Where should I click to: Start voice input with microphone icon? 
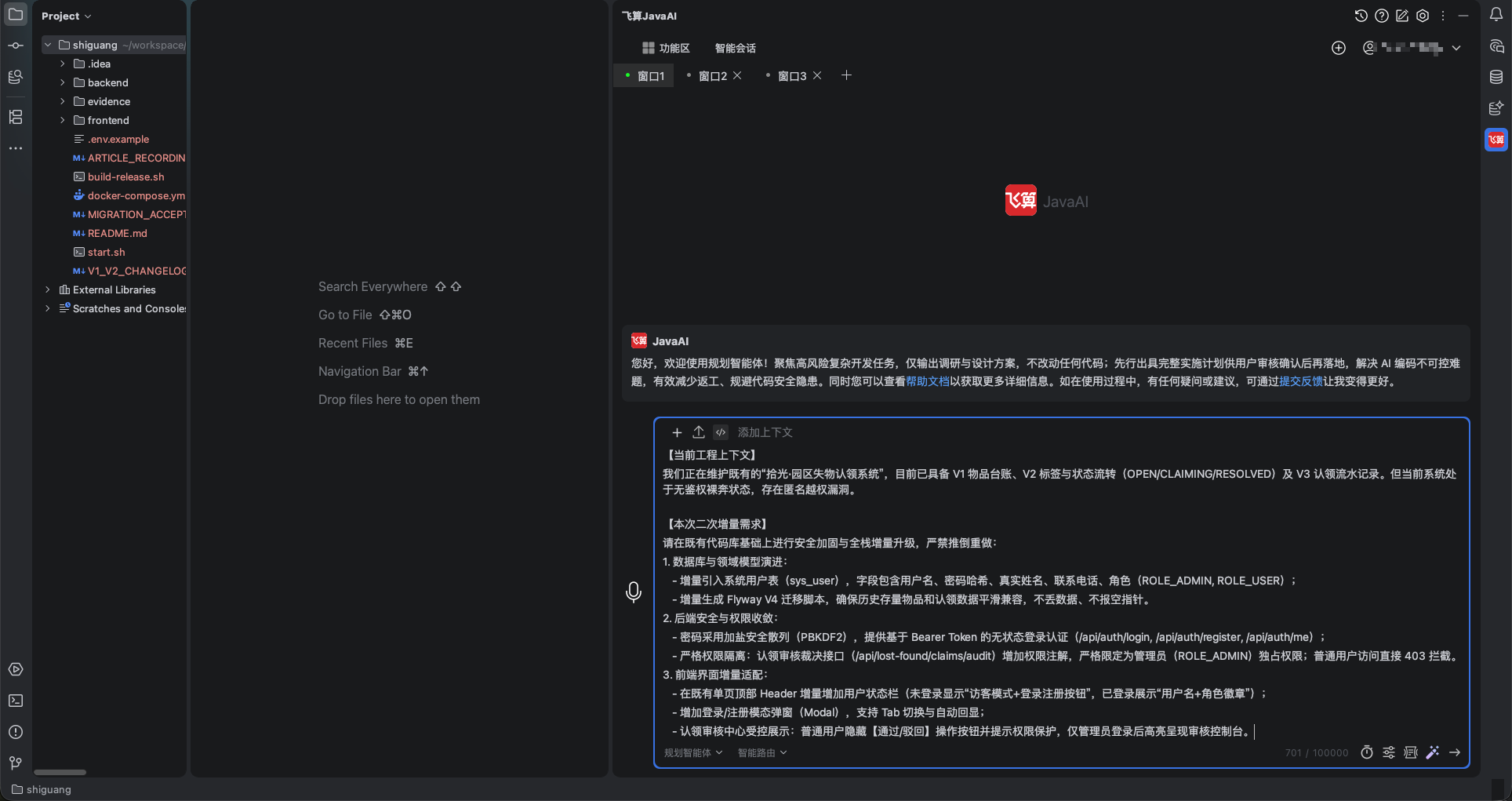pyautogui.click(x=634, y=592)
